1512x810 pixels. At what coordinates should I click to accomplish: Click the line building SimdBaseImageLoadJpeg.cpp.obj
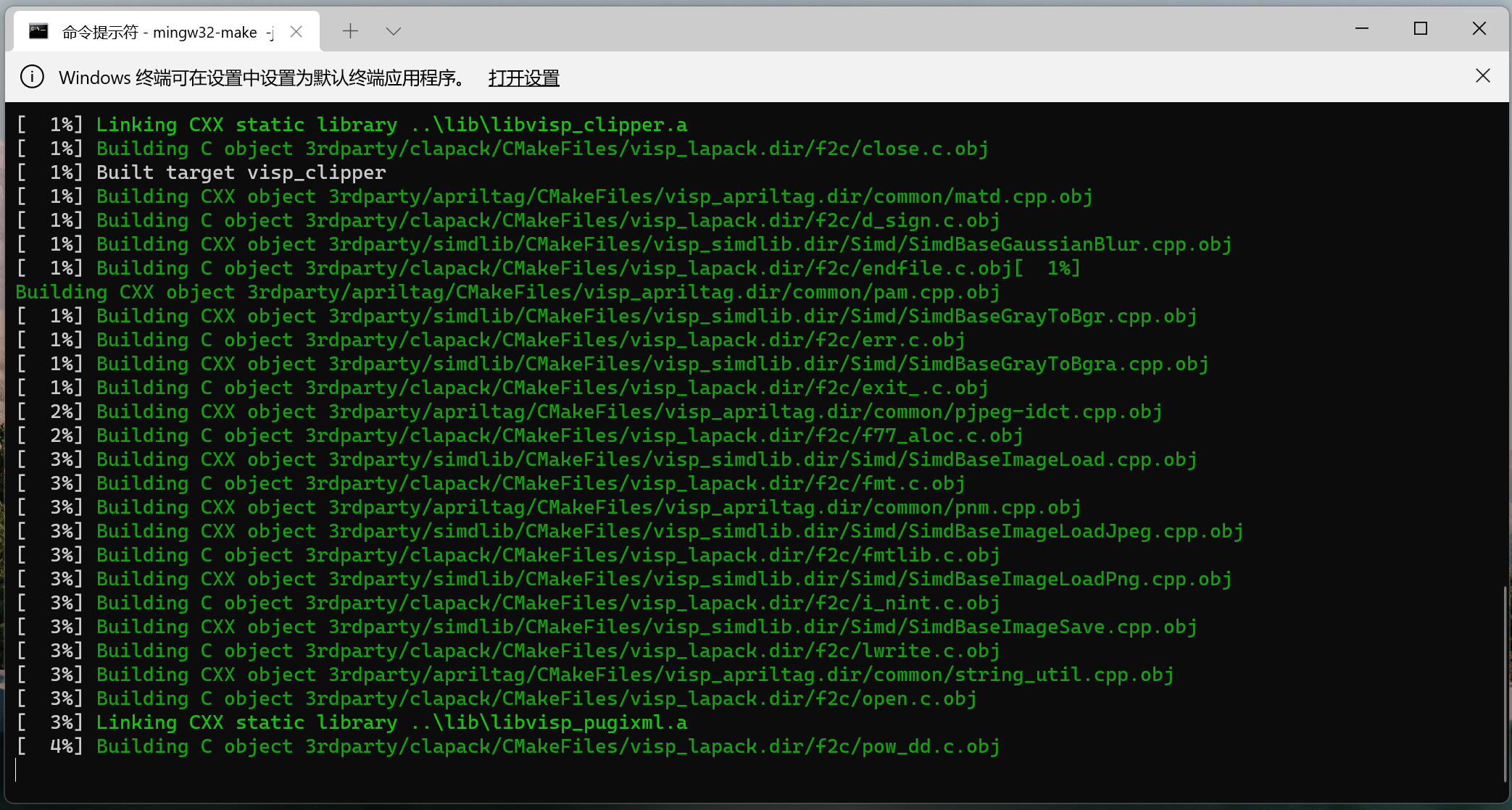[x=630, y=531]
